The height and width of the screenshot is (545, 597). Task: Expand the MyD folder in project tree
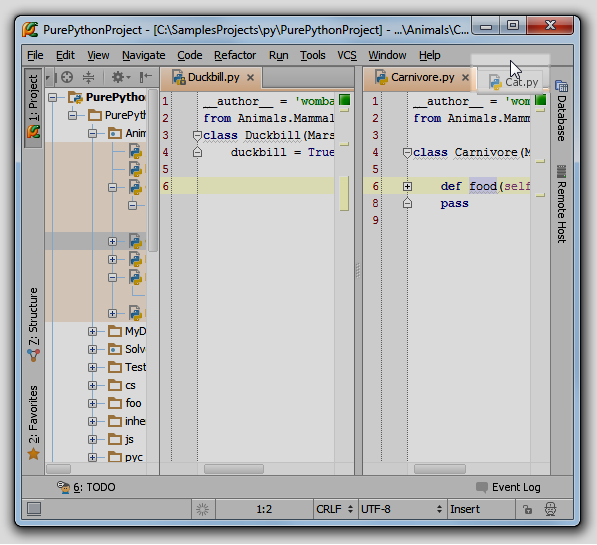tap(92, 331)
